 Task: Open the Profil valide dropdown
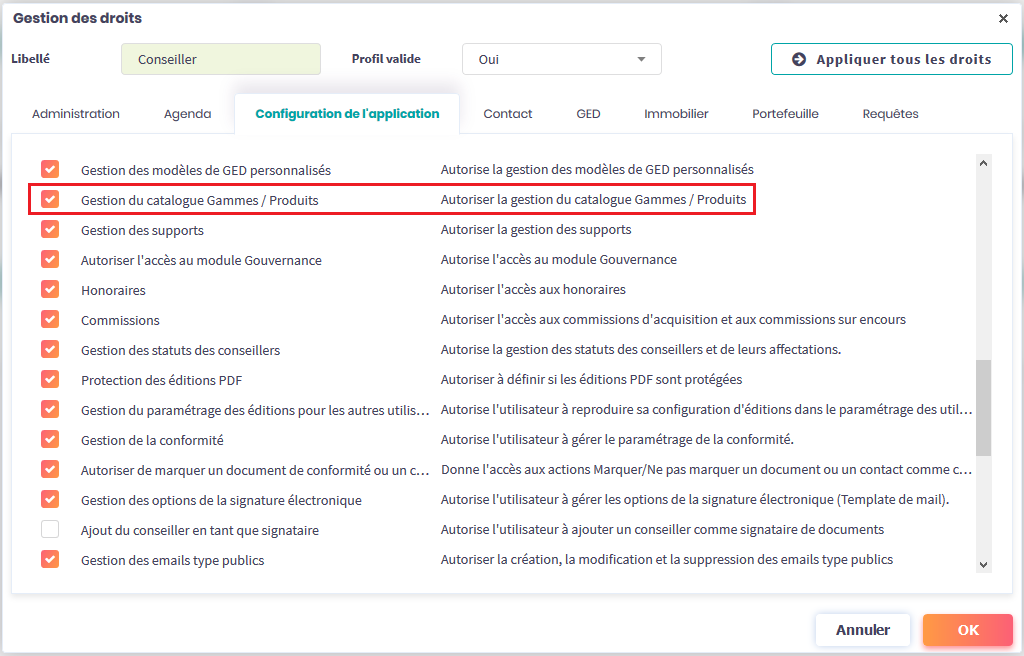coord(561,59)
